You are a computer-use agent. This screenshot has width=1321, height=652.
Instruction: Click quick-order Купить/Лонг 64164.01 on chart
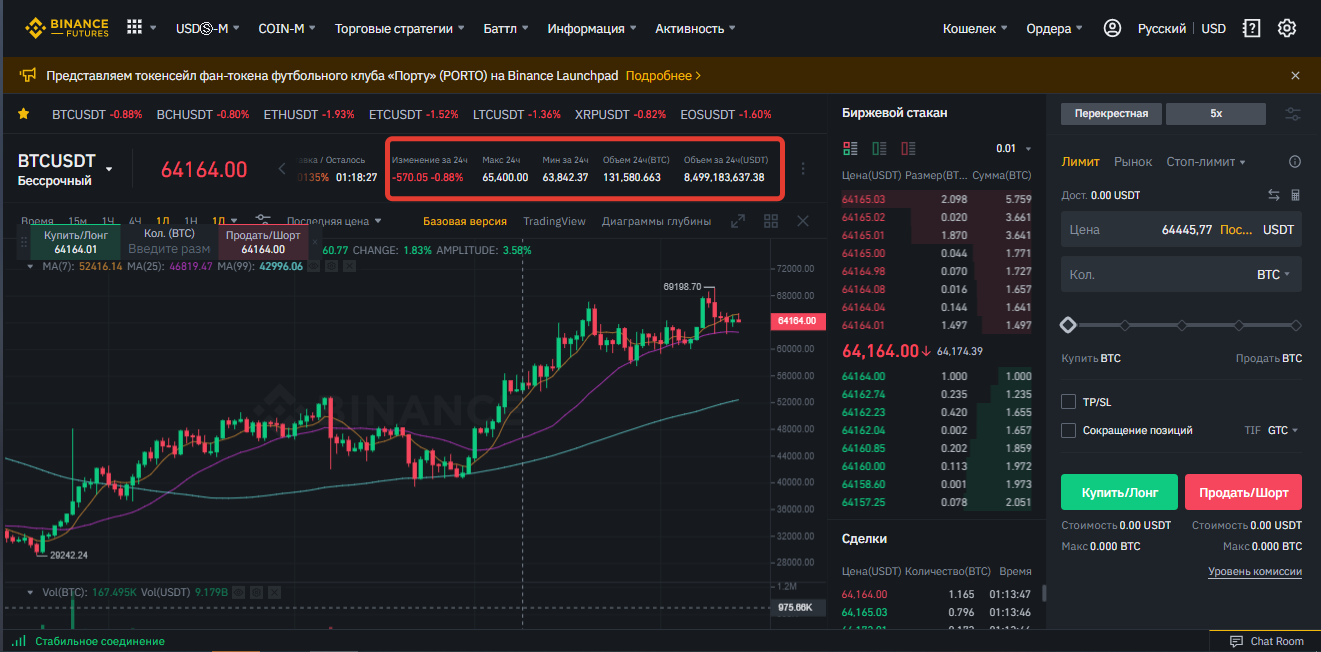point(76,241)
